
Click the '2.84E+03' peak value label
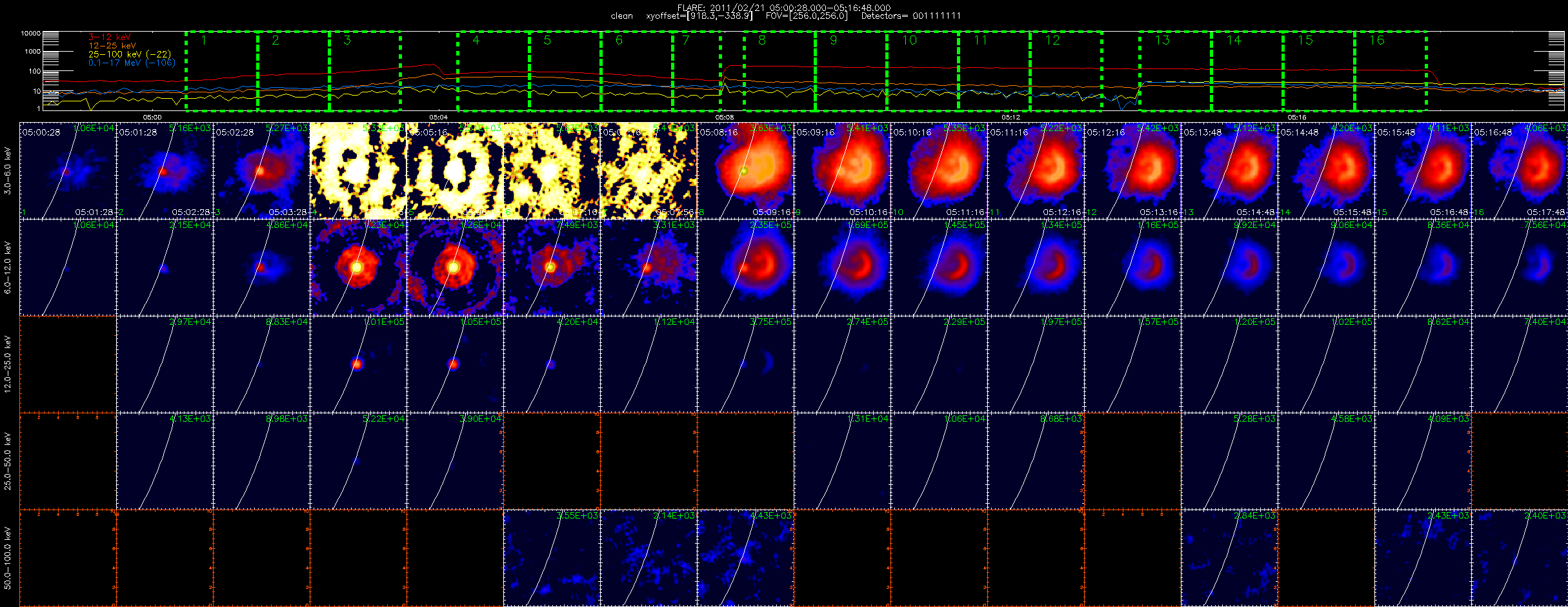[x=1255, y=516]
